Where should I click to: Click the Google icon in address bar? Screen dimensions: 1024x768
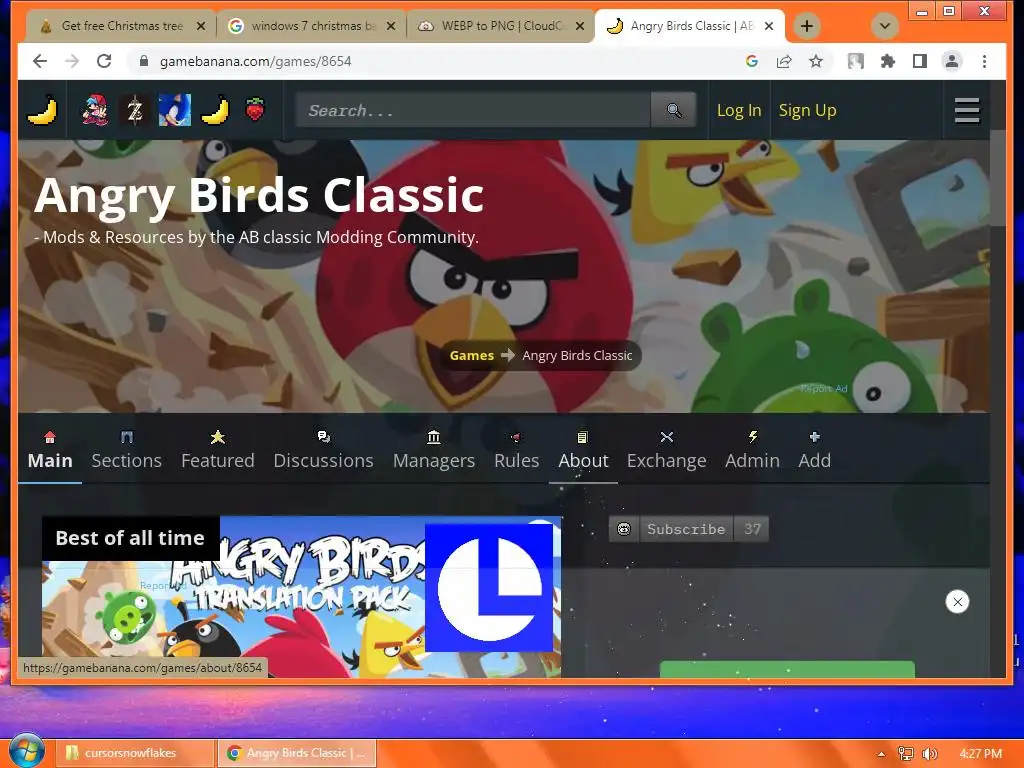click(752, 61)
